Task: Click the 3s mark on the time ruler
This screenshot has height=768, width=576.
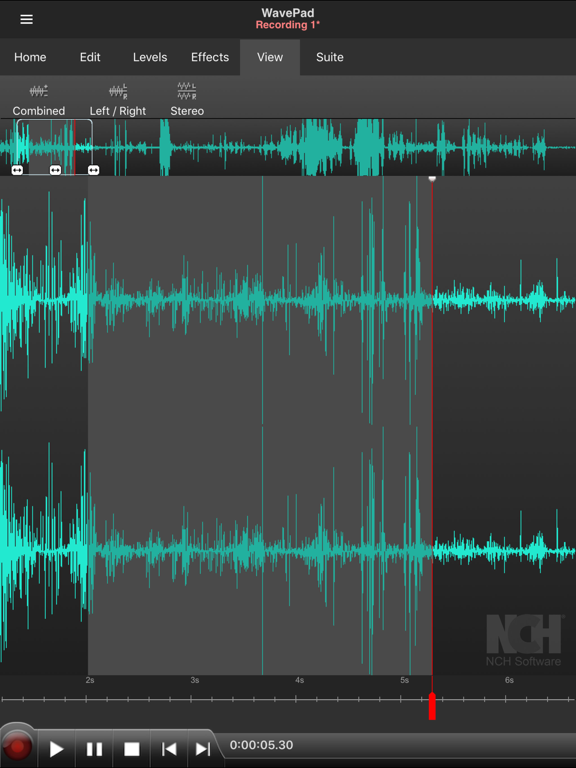Action: 194,680
